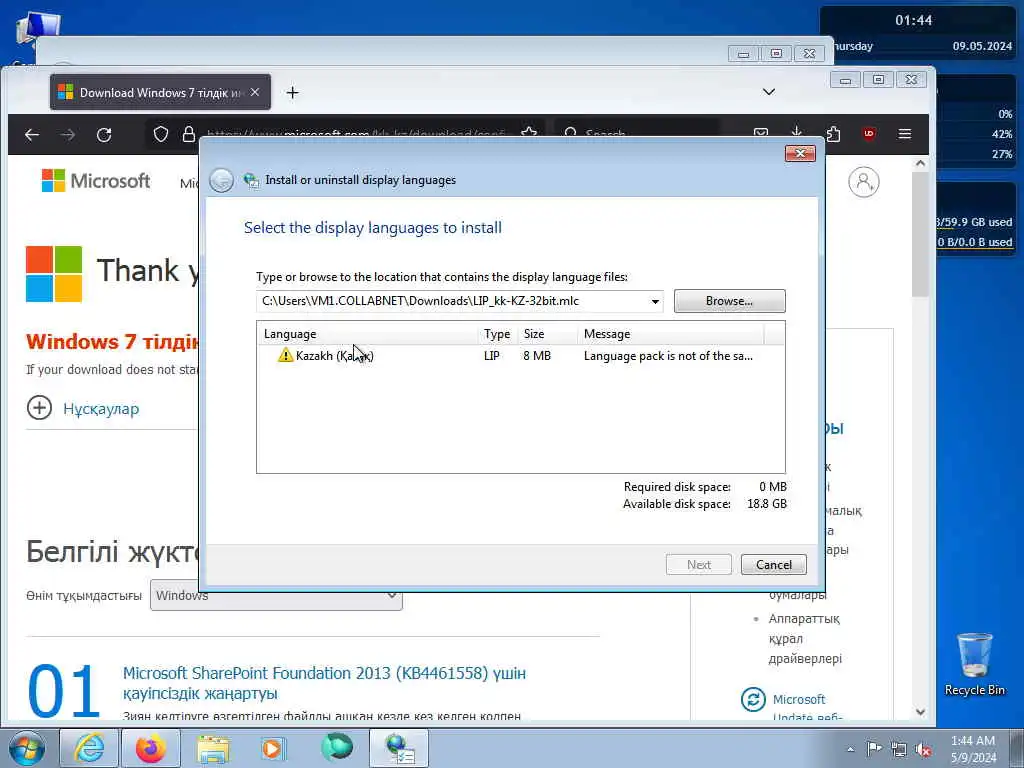Click the Firefox back button

(x=32, y=135)
